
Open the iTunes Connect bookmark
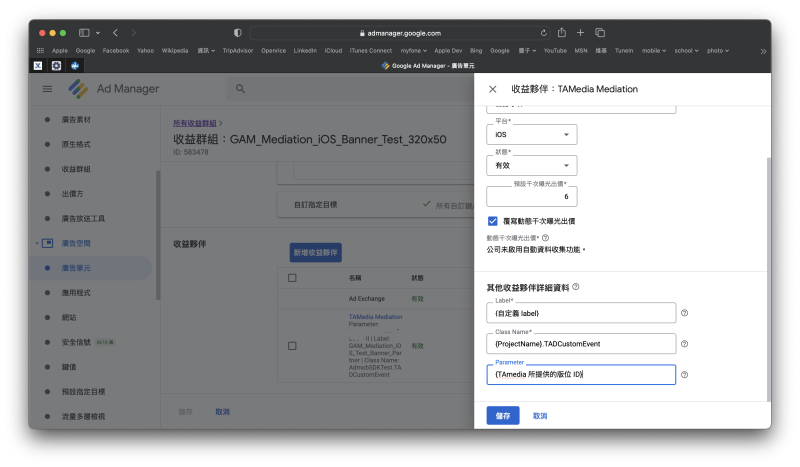pyautogui.click(x=371, y=51)
